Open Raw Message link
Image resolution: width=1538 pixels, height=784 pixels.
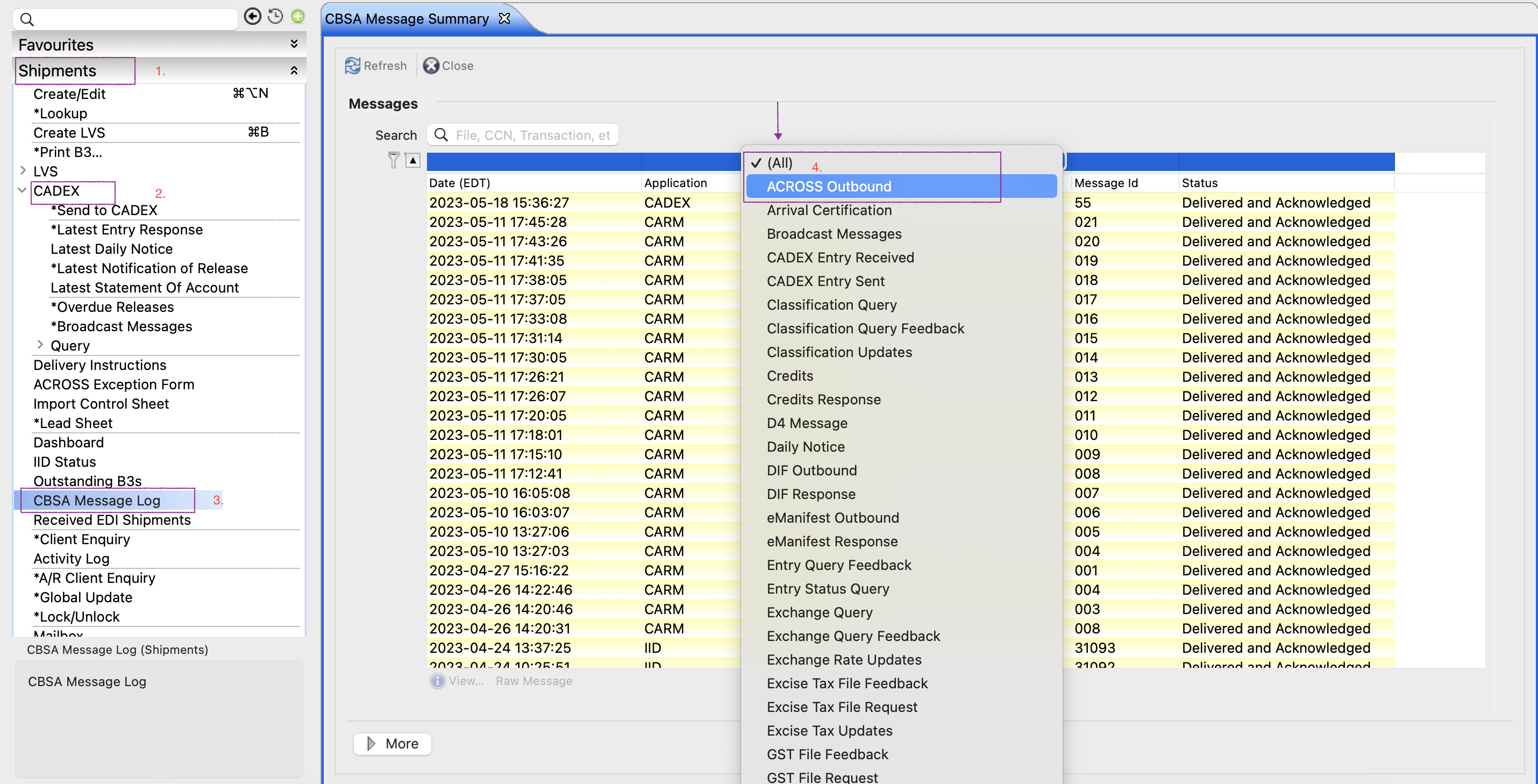pyautogui.click(x=534, y=681)
